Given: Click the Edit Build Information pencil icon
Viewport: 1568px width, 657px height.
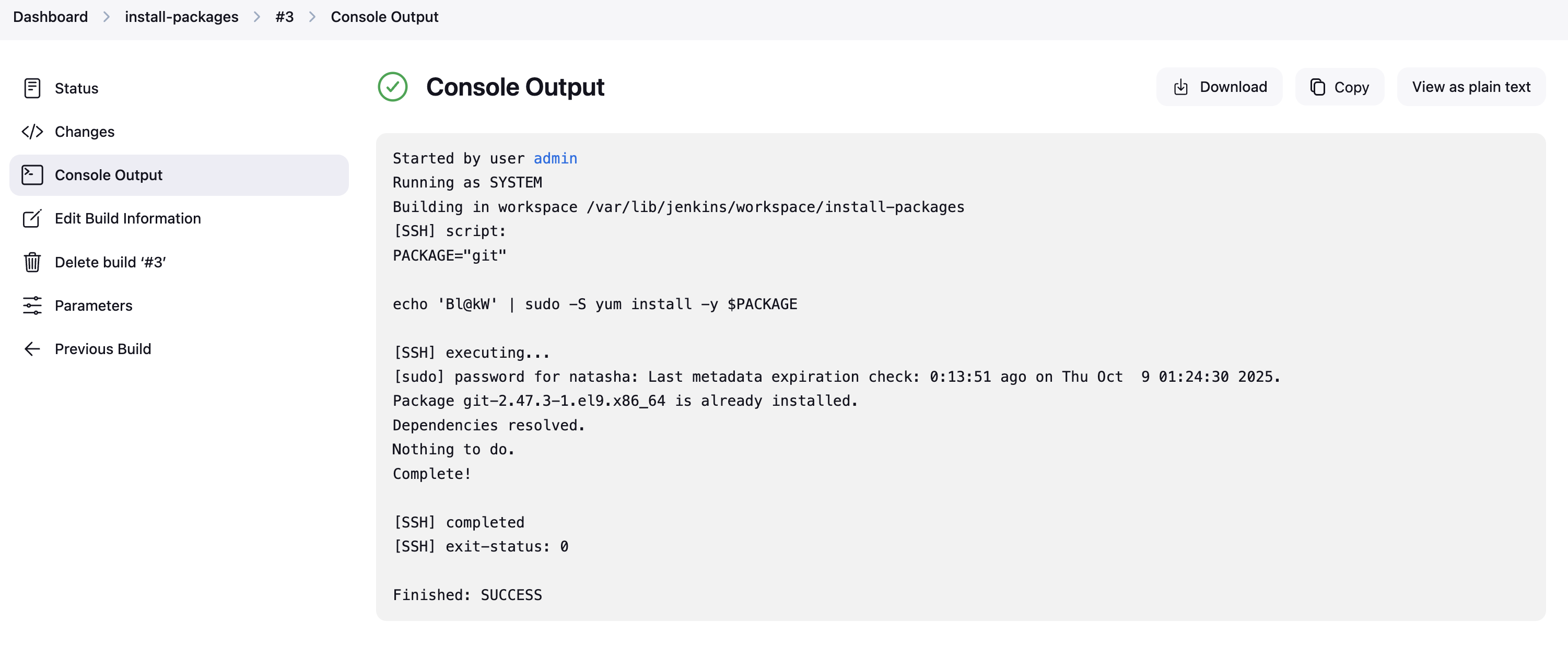Looking at the screenshot, I should [x=32, y=219].
